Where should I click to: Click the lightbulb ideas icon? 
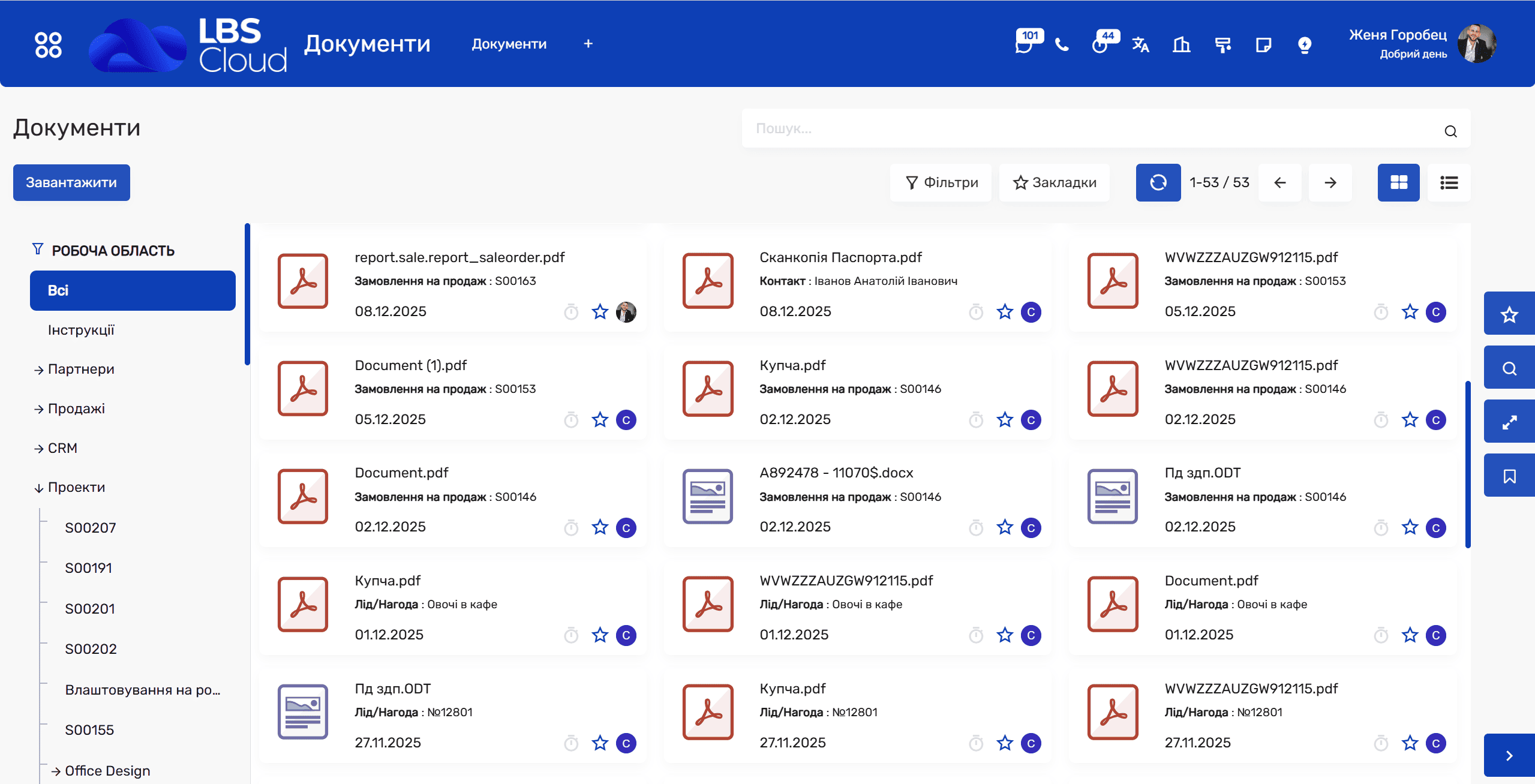pos(1305,45)
